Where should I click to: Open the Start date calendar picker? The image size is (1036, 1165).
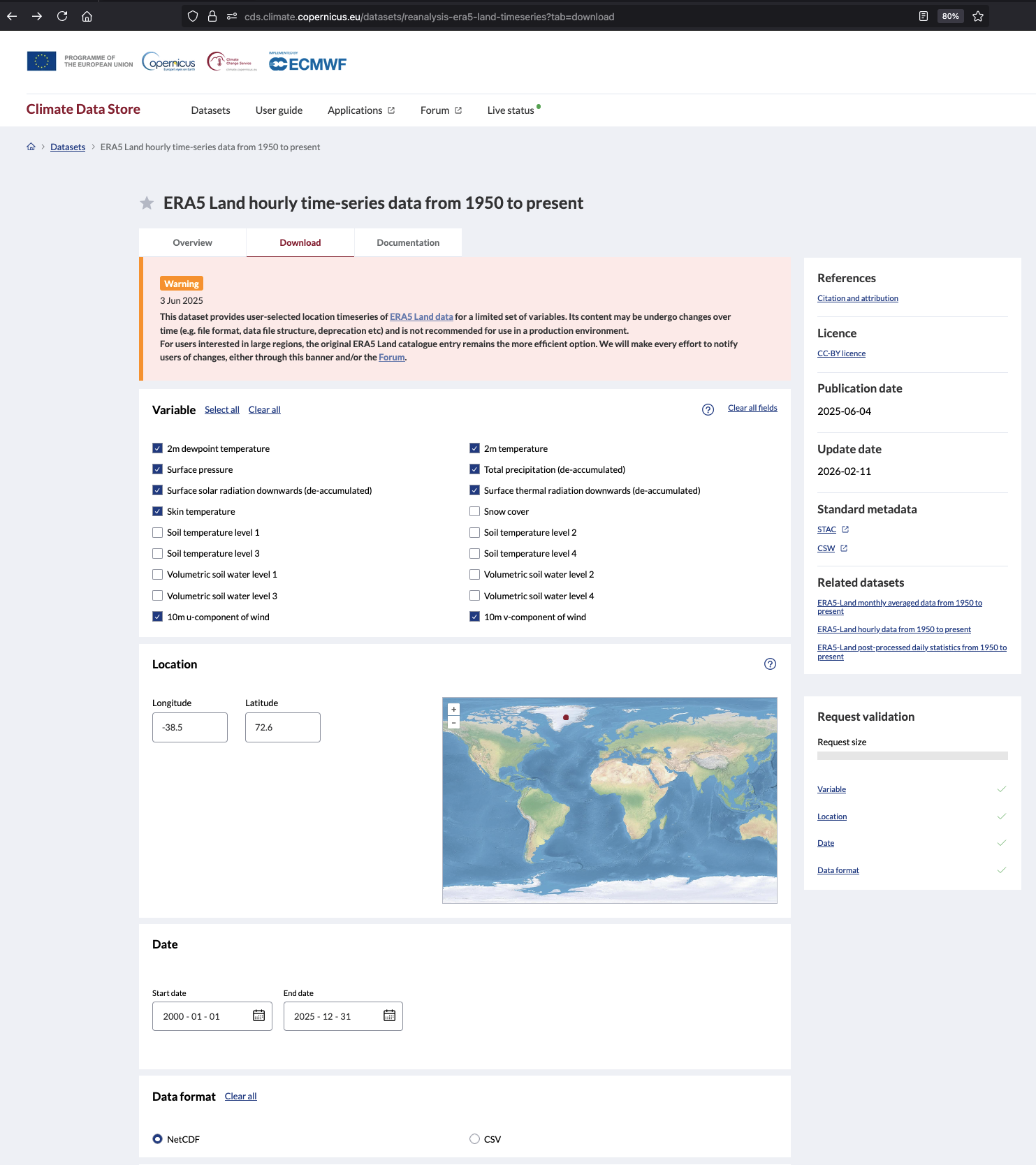pyautogui.click(x=258, y=1016)
